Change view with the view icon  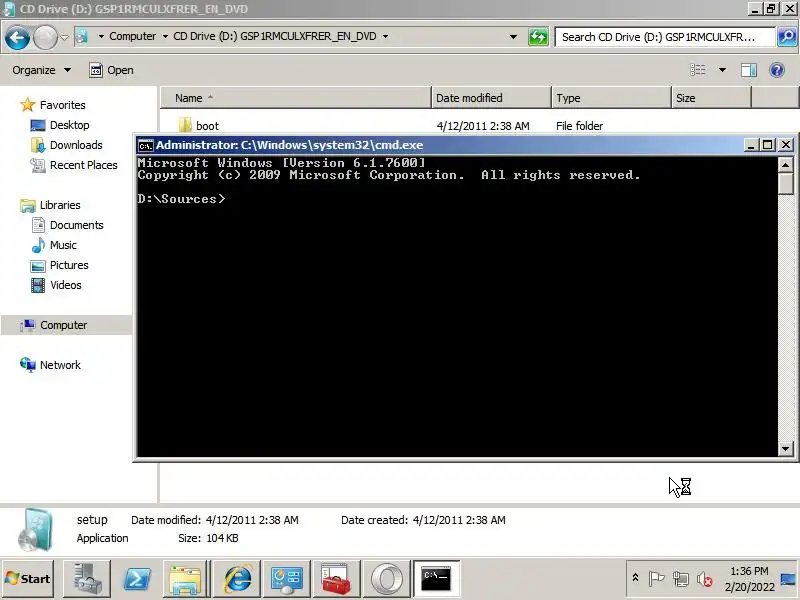698,70
